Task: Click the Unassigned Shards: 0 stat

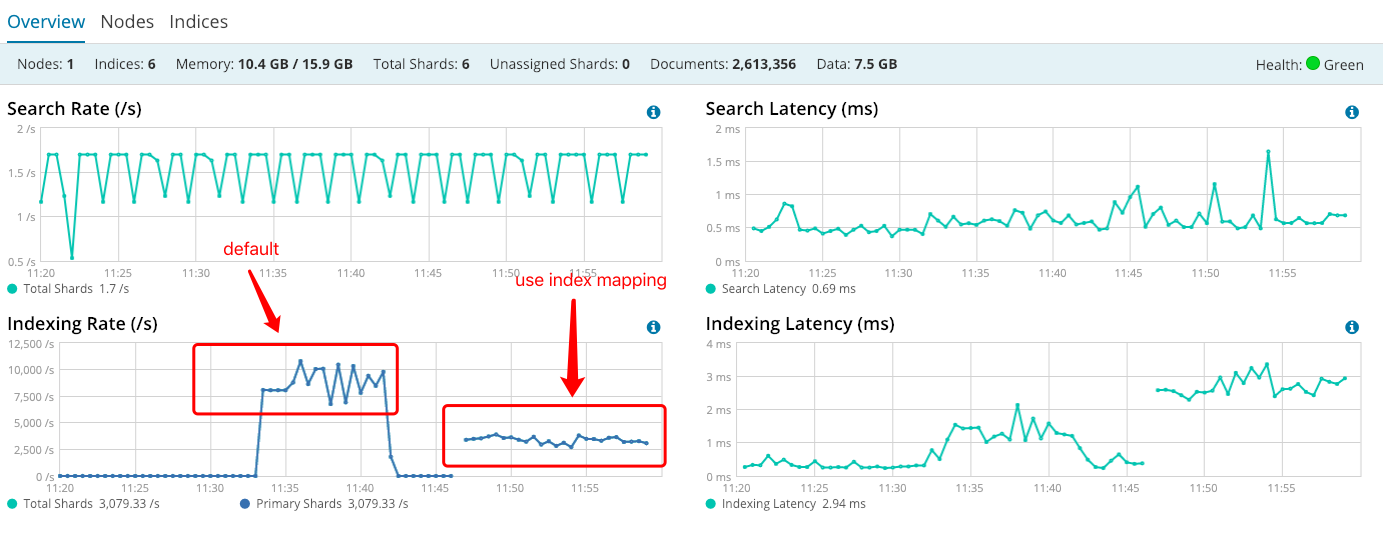Action: coord(560,64)
